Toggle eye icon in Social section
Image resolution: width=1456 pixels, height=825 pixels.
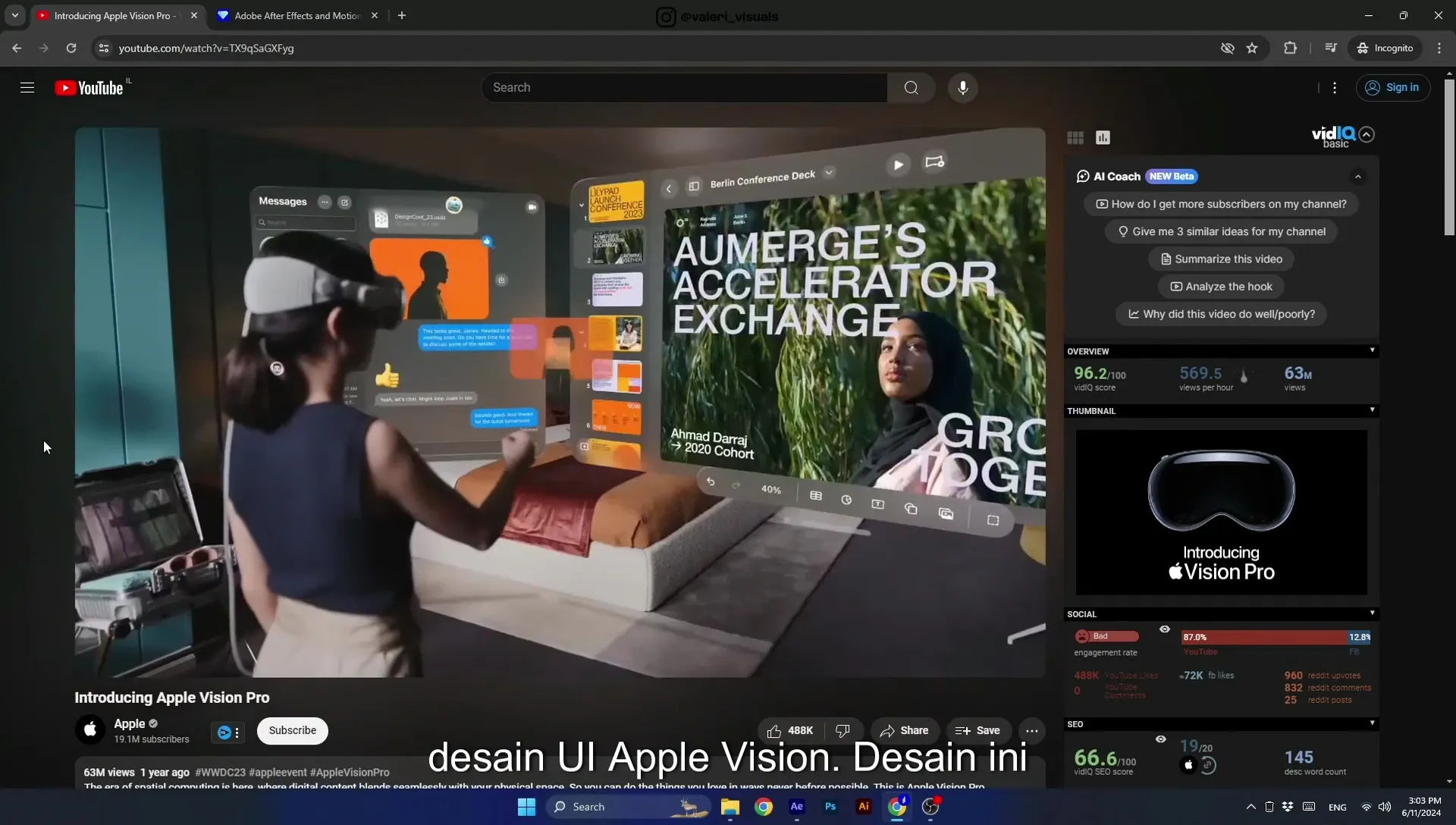click(1165, 629)
